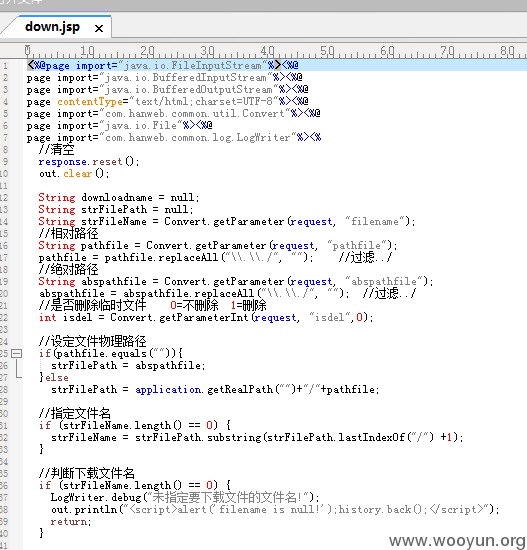527x550 pixels.
Task: Click the contentType keyword on line 4
Action: coord(90,101)
